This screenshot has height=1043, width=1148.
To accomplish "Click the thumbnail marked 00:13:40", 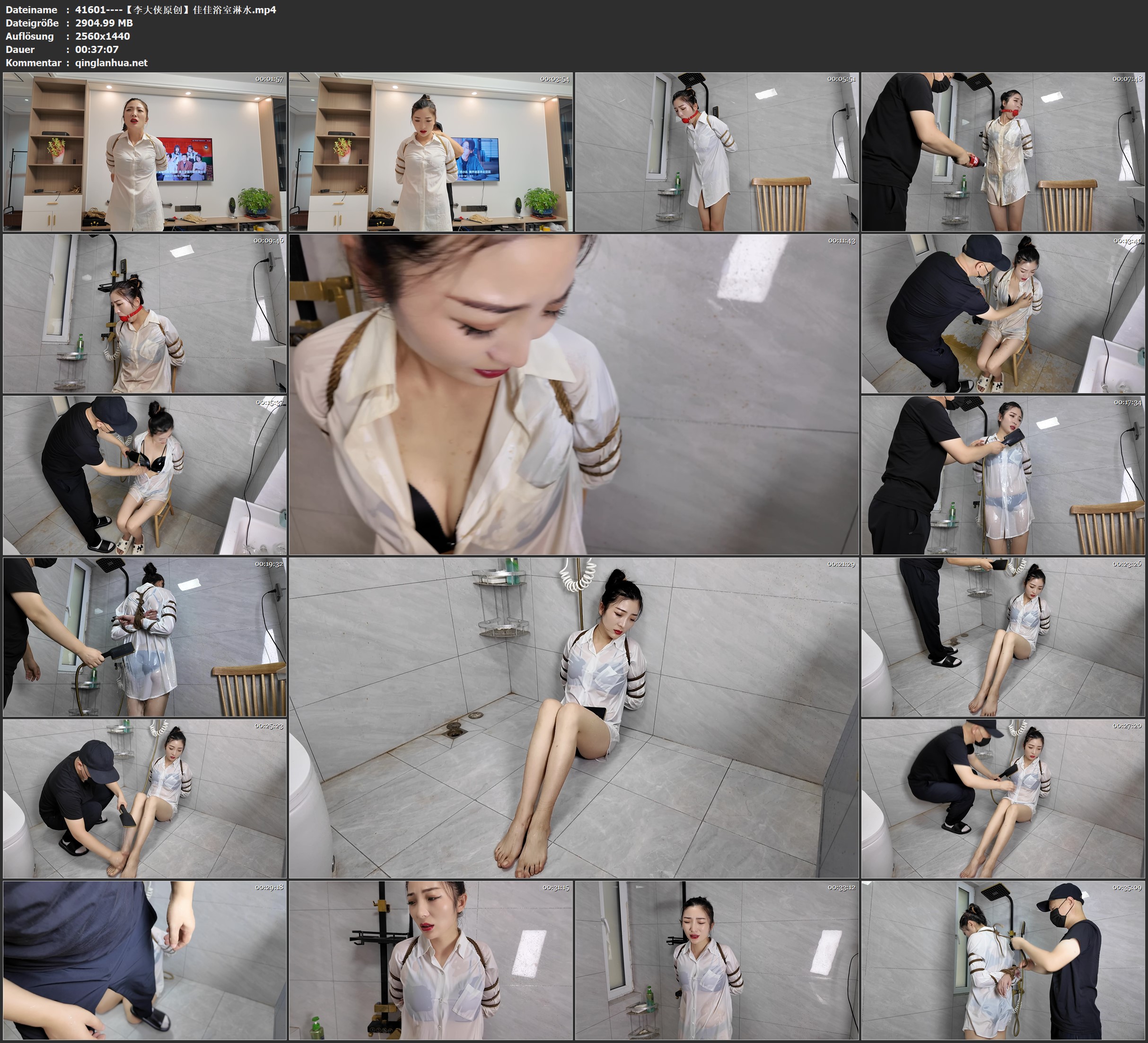I will [x=1003, y=313].
